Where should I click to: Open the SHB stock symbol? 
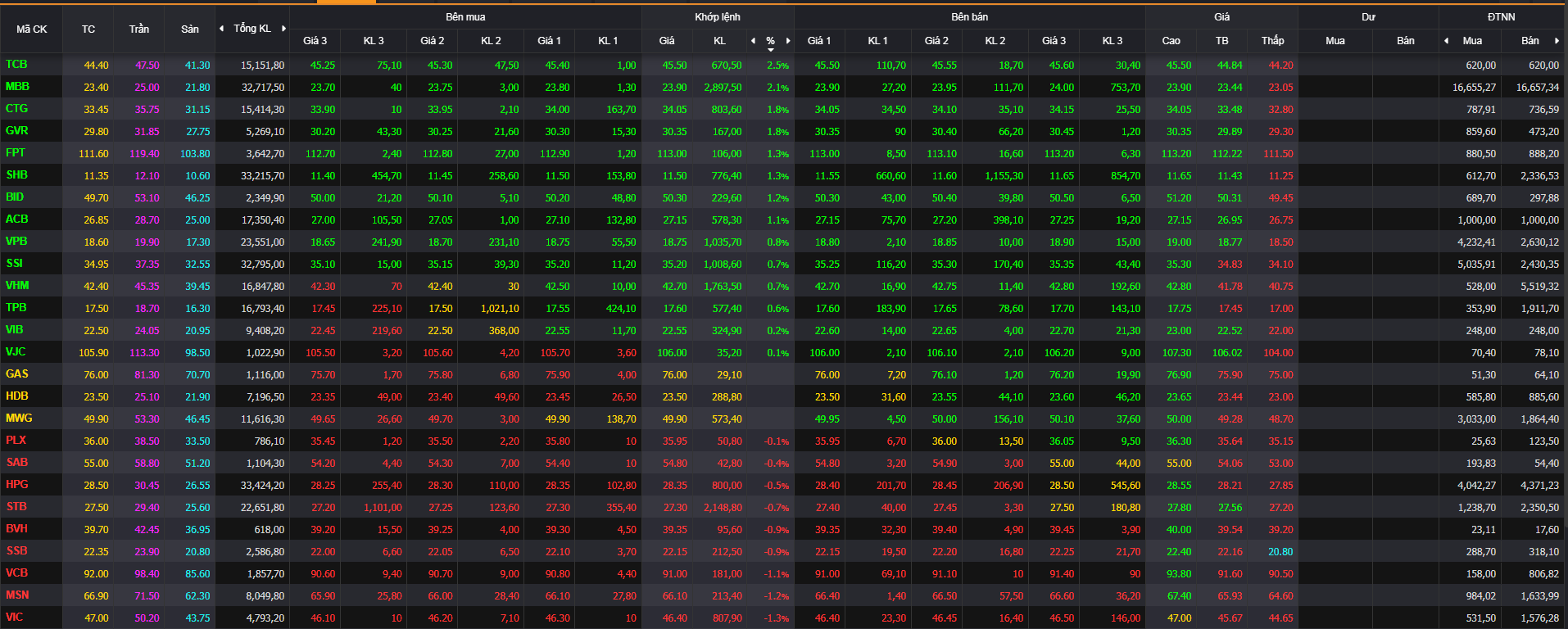tap(16, 175)
